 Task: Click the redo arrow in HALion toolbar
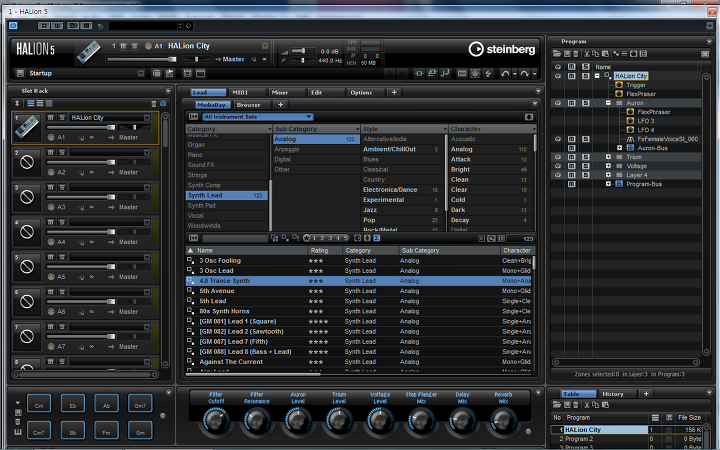(524, 73)
